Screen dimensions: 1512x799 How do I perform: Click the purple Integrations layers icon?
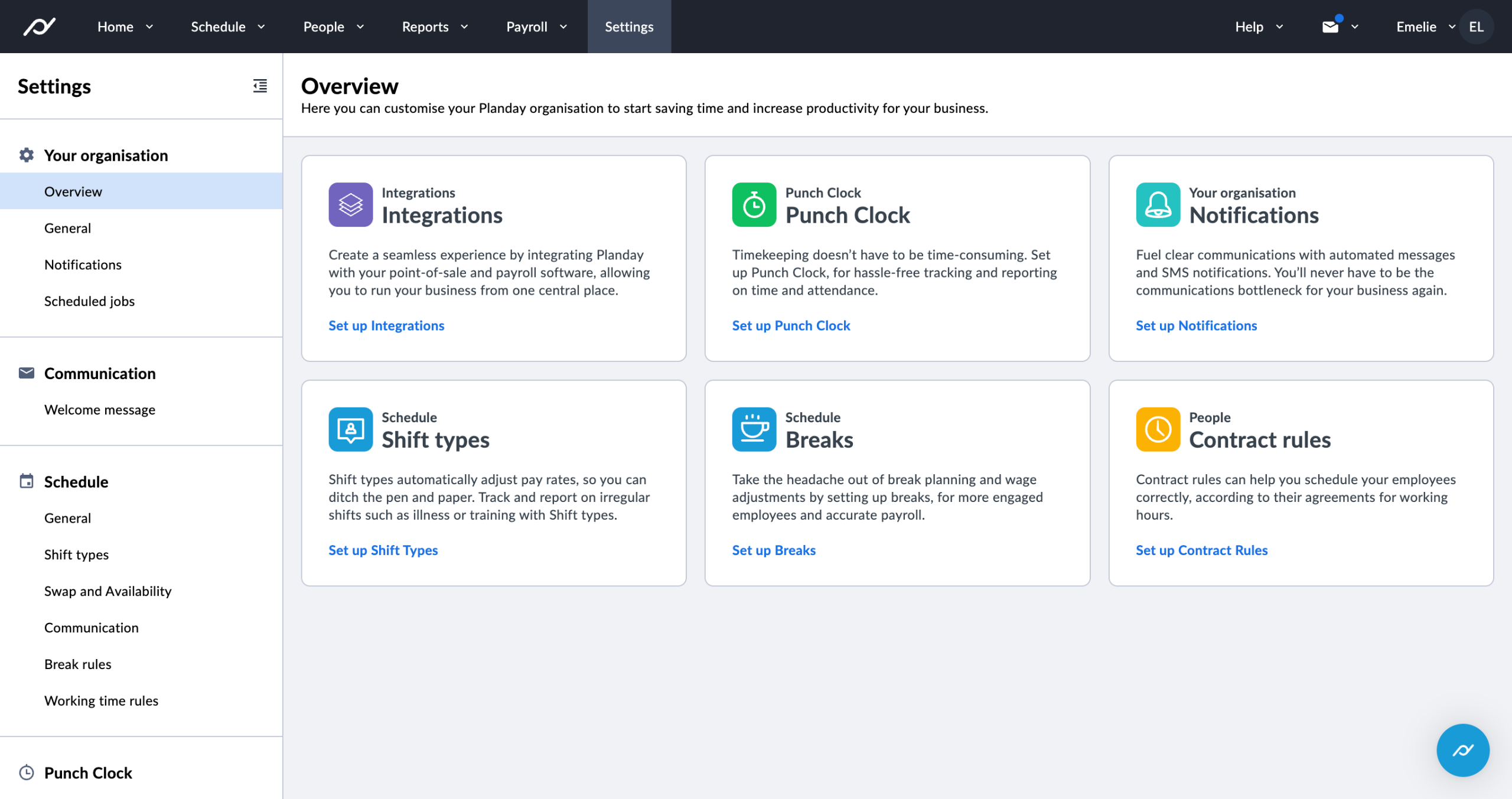point(350,205)
